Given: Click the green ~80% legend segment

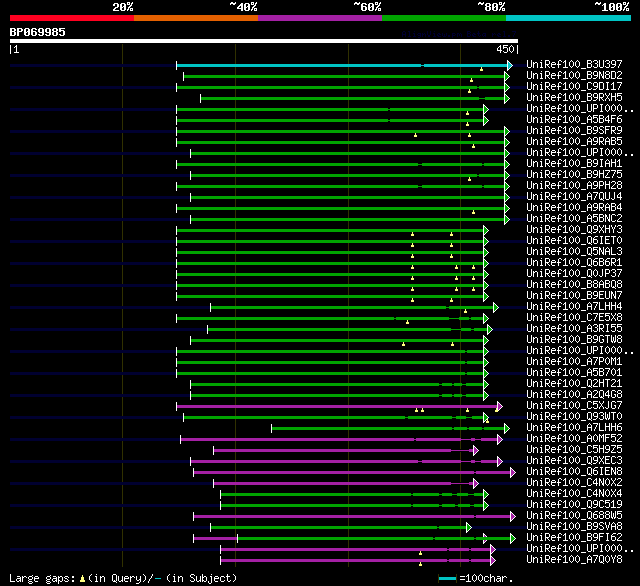Looking at the screenshot, I should tap(444, 18).
